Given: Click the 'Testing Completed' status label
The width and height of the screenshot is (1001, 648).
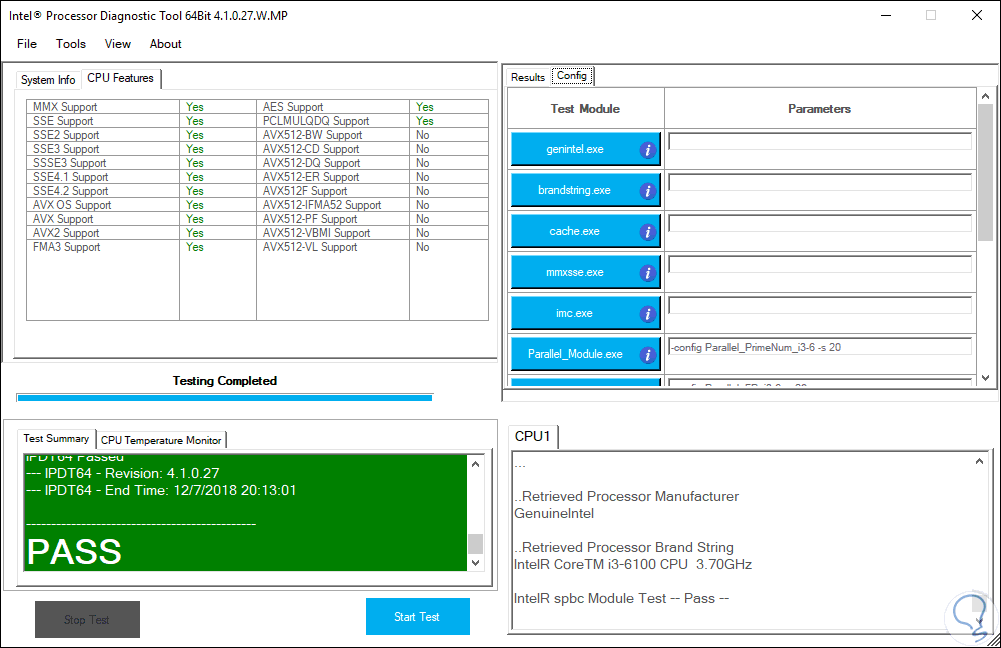Looking at the screenshot, I should (225, 381).
